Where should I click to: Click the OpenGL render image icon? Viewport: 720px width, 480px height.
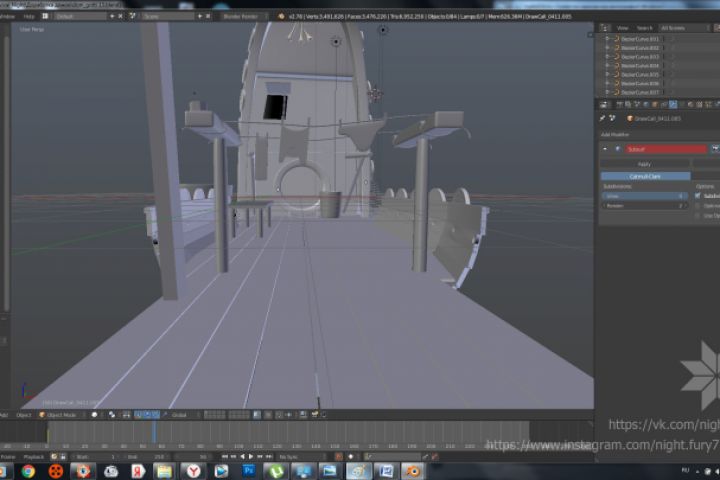303,415
